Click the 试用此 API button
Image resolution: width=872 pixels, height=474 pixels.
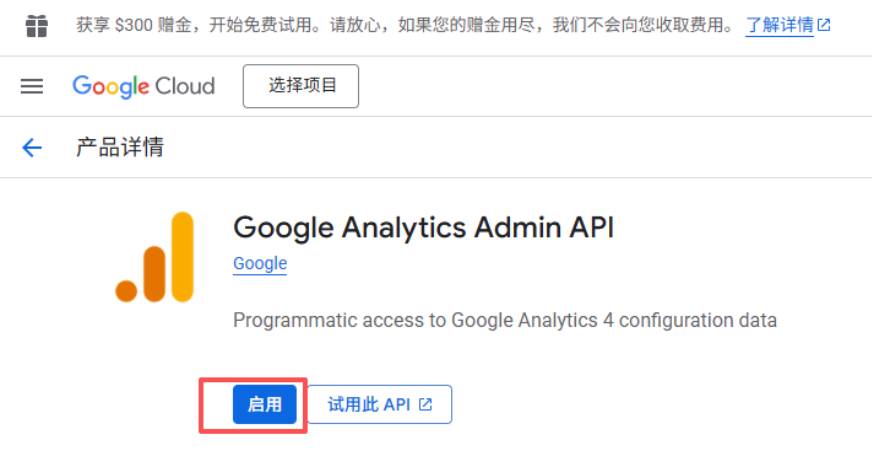point(380,404)
